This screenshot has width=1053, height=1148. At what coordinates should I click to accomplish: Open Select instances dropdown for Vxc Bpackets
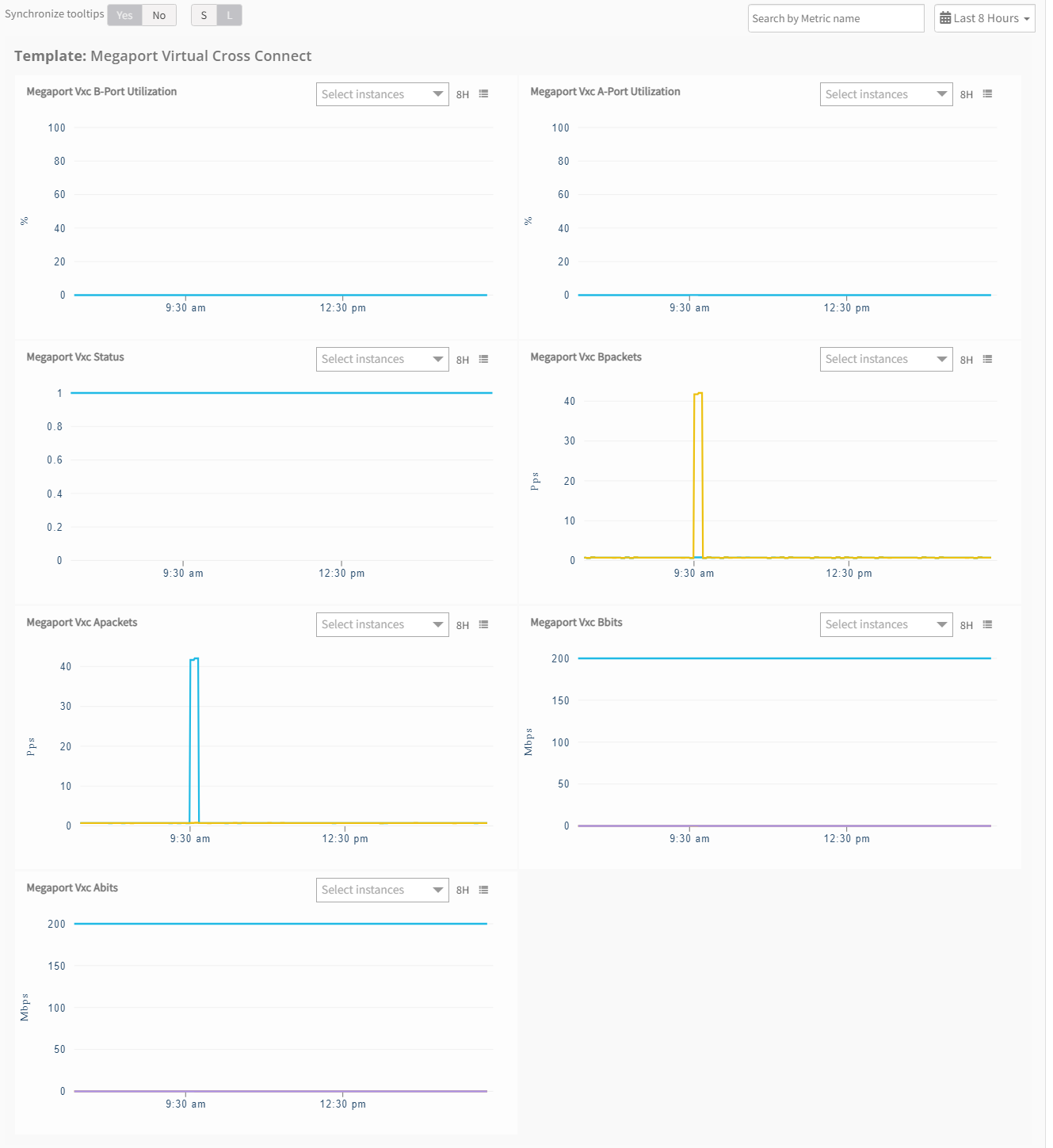click(886, 359)
